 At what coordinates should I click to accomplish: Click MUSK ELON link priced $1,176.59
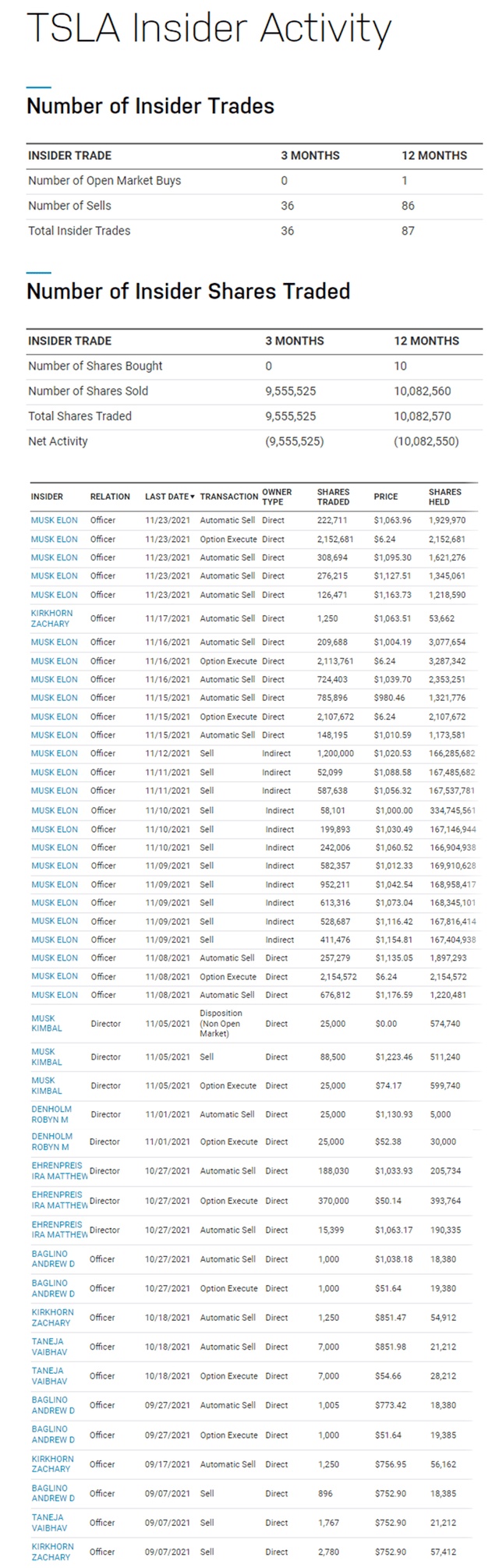(54, 995)
